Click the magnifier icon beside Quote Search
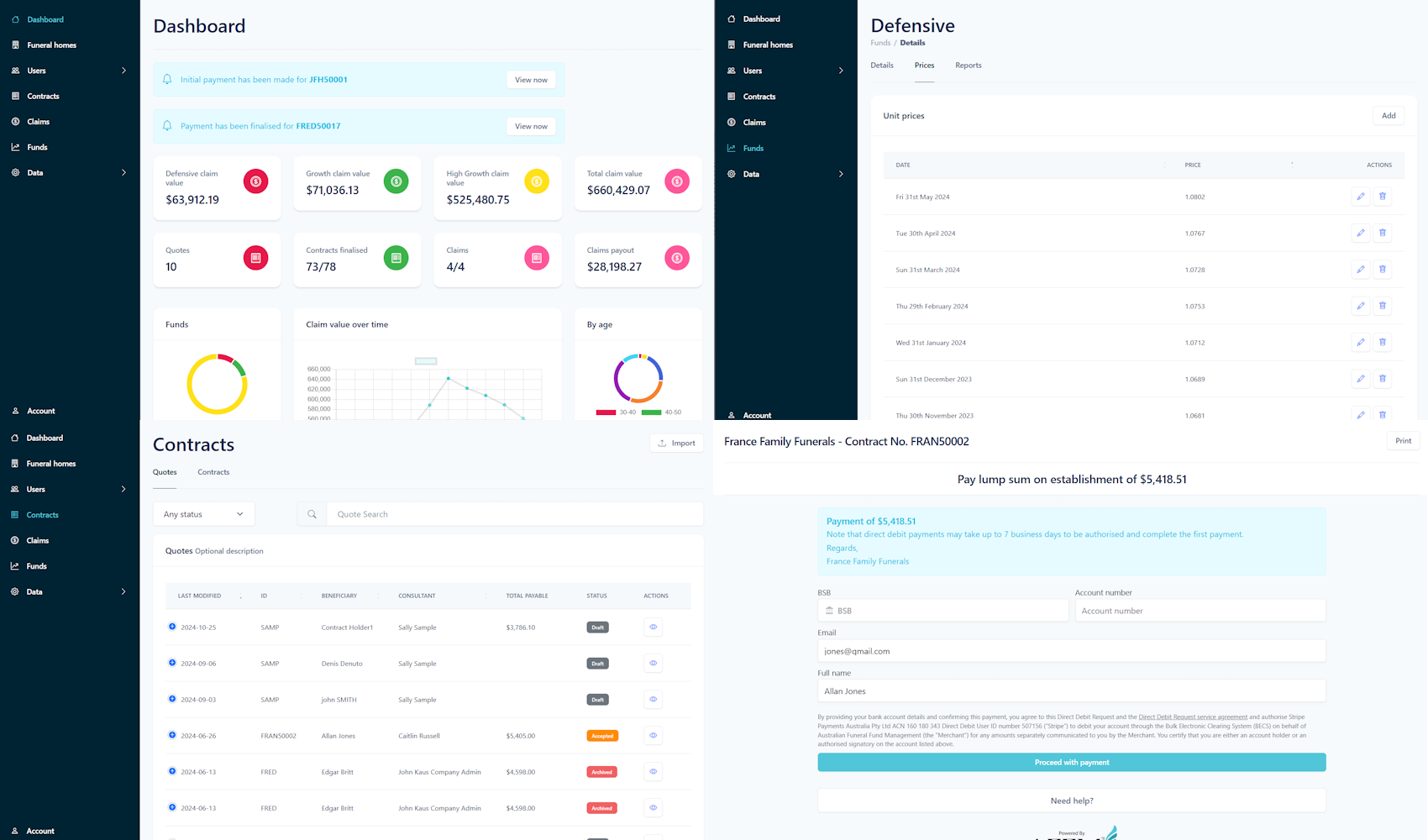Screen dimensions: 1428x840 pyautogui.click(x=312, y=514)
